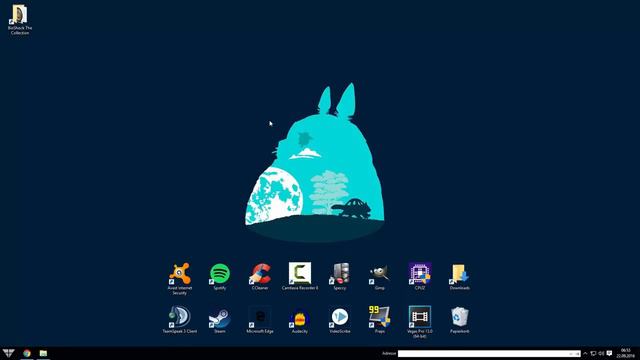Select the CCleaner desktop icon
The width and height of the screenshot is (640, 360).
coord(260,276)
